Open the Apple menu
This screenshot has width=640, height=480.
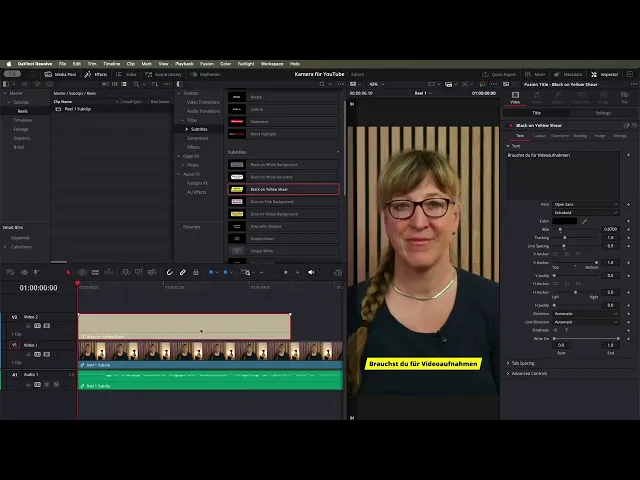point(9,64)
